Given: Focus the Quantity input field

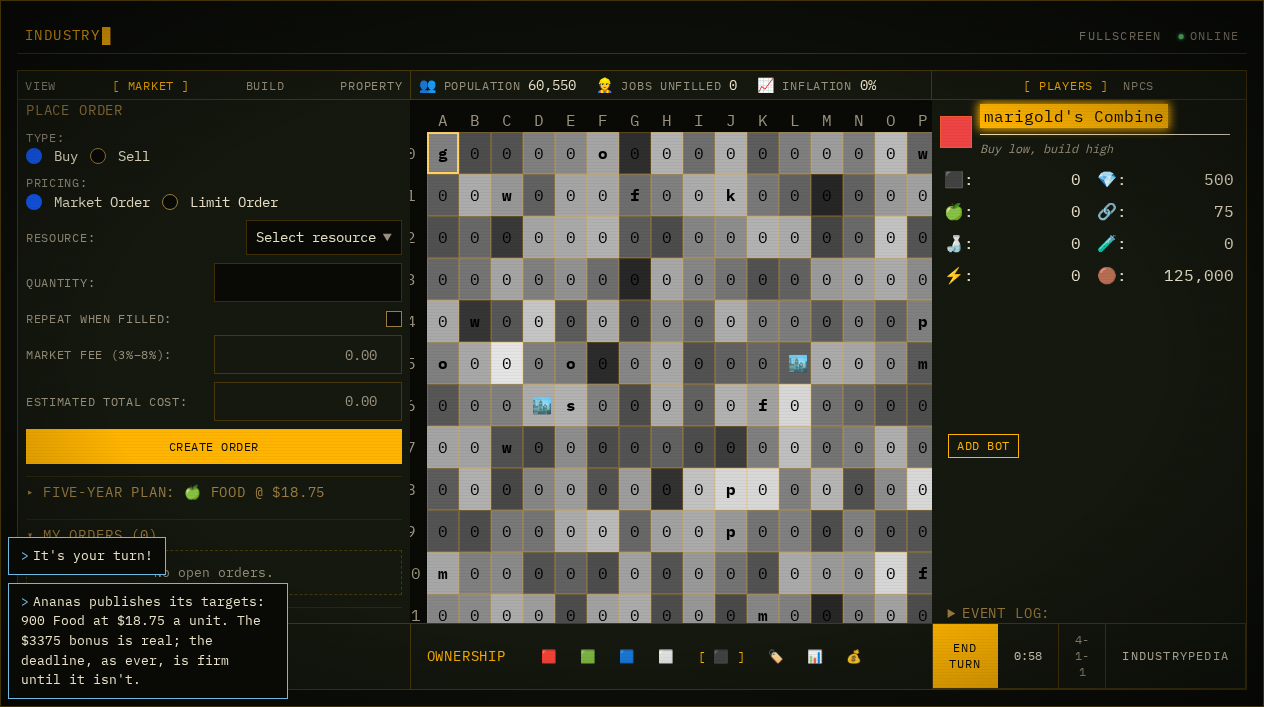Looking at the screenshot, I should point(308,283).
